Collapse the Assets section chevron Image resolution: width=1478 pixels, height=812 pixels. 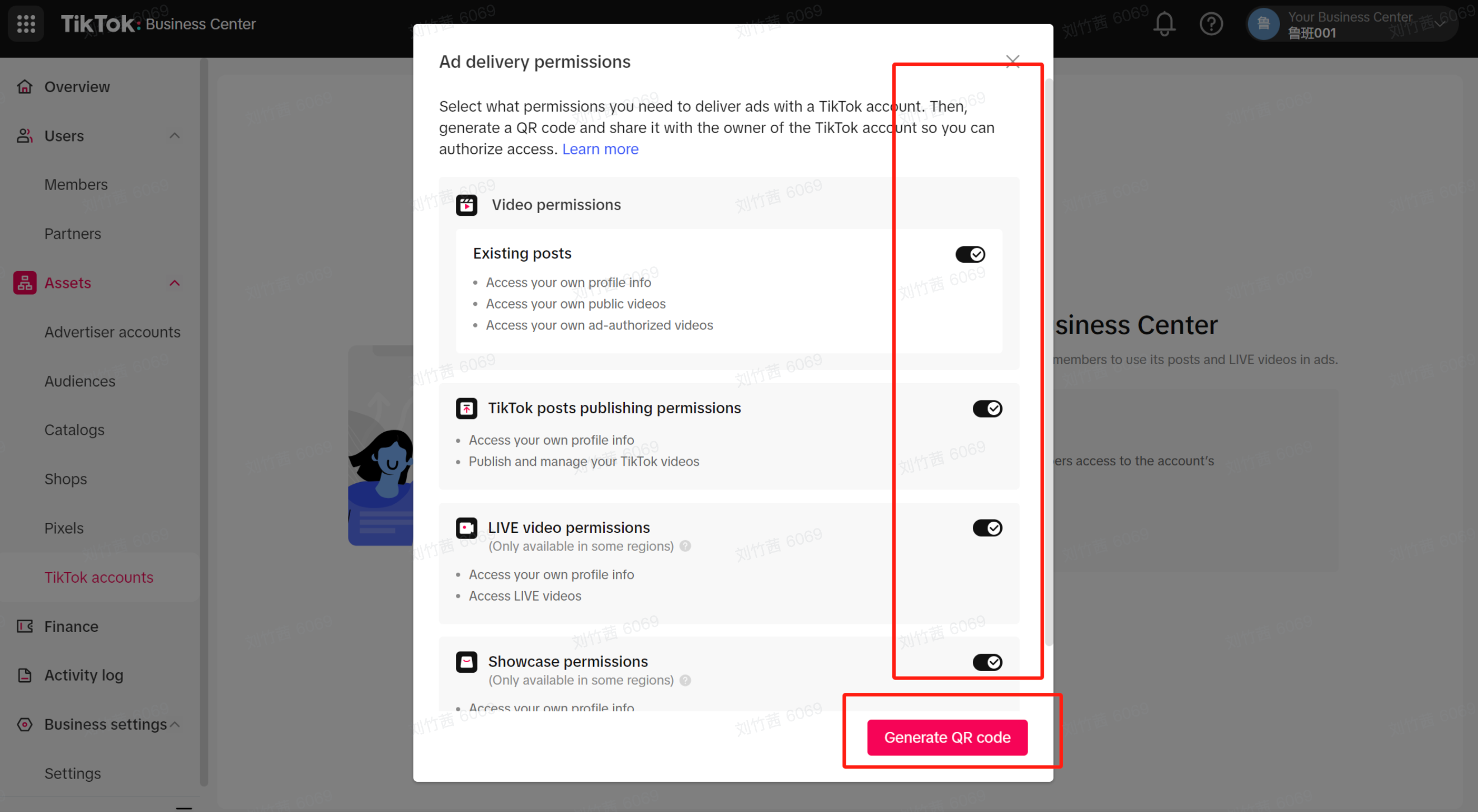tap(175, 284)
